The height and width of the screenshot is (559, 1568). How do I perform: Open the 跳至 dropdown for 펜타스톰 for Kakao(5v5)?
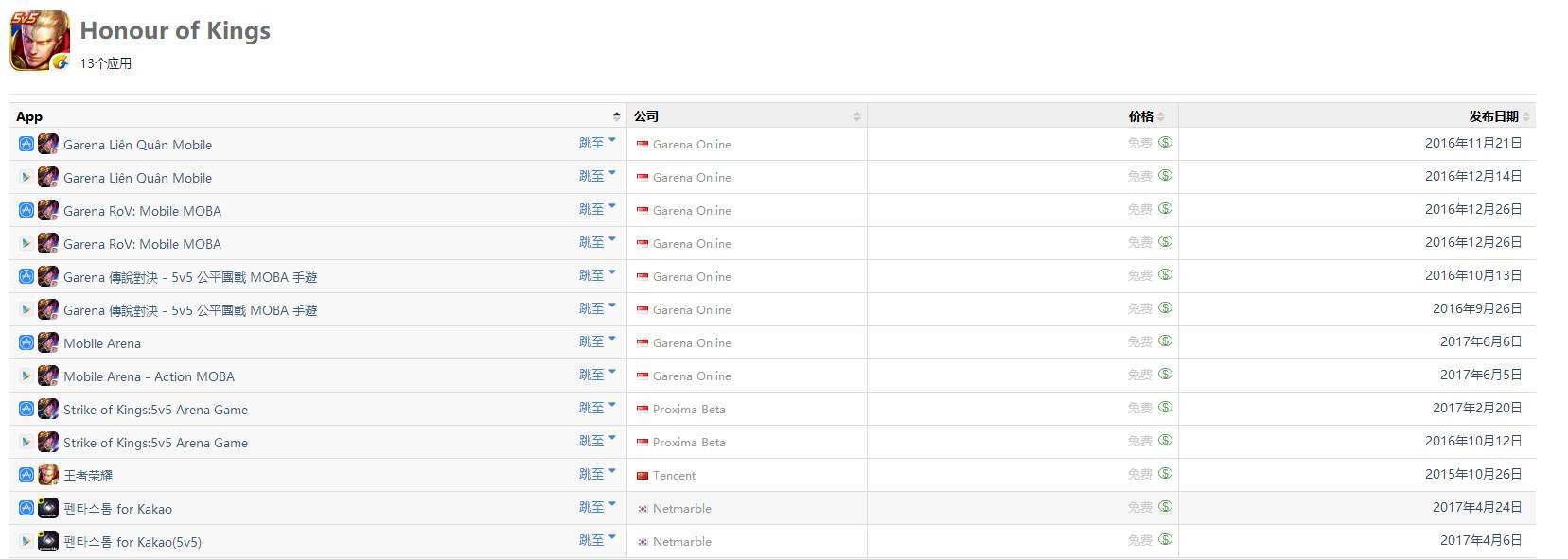tap(597, 540)
